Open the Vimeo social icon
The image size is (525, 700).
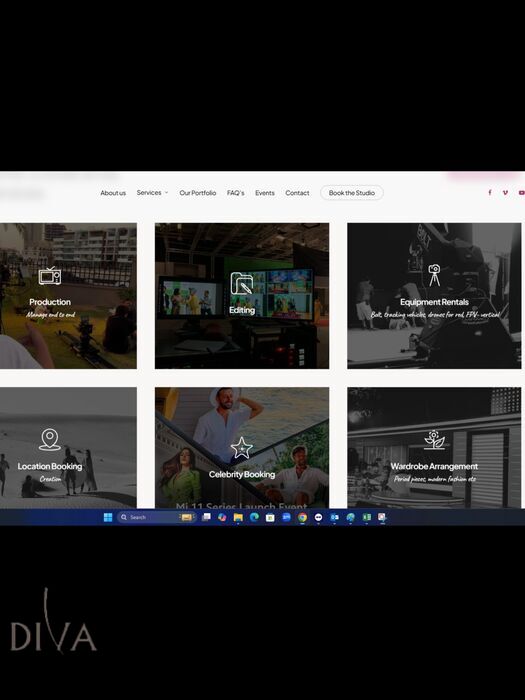coord(505,192)
